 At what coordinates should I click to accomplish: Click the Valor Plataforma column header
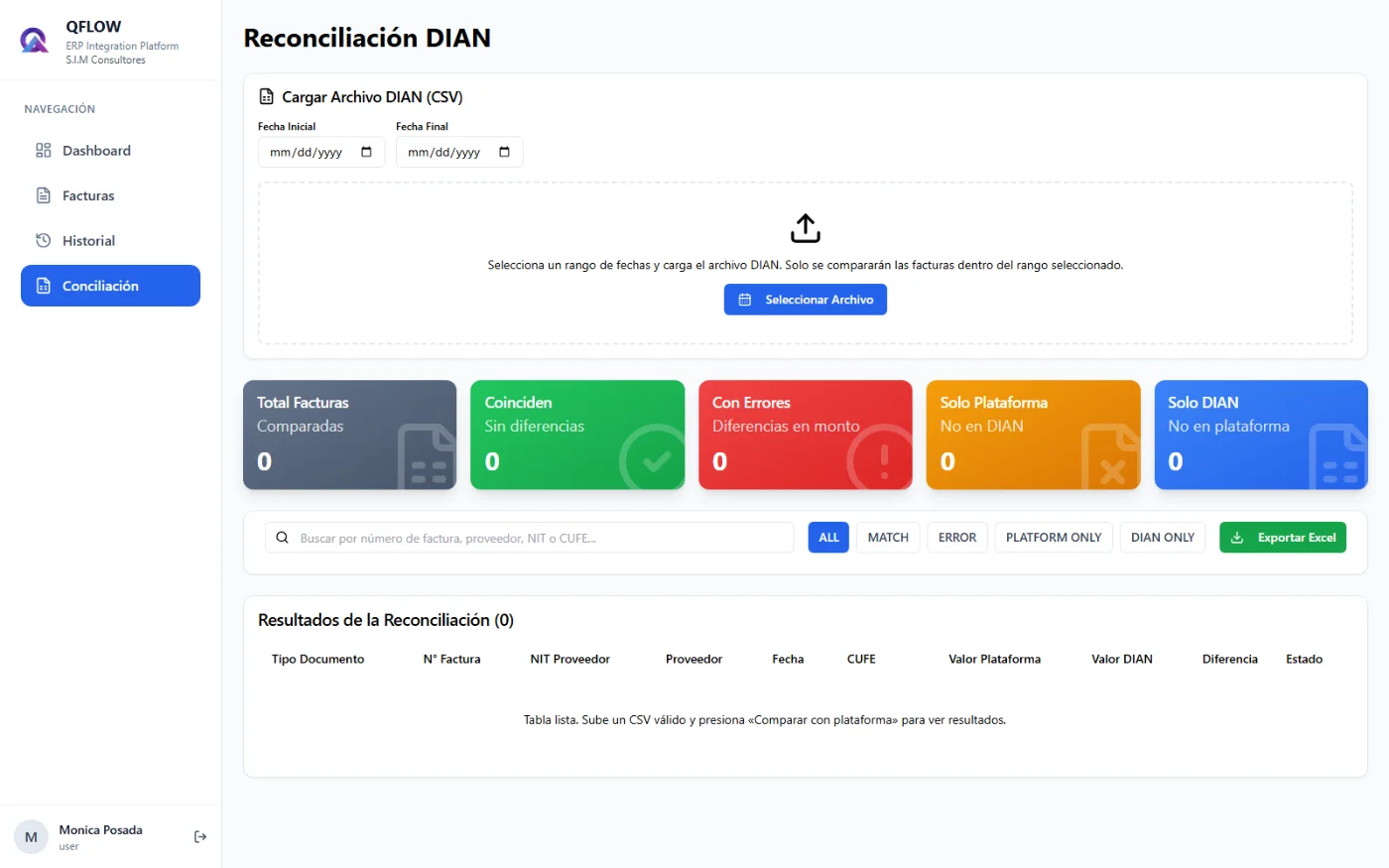tap(994, 660)
